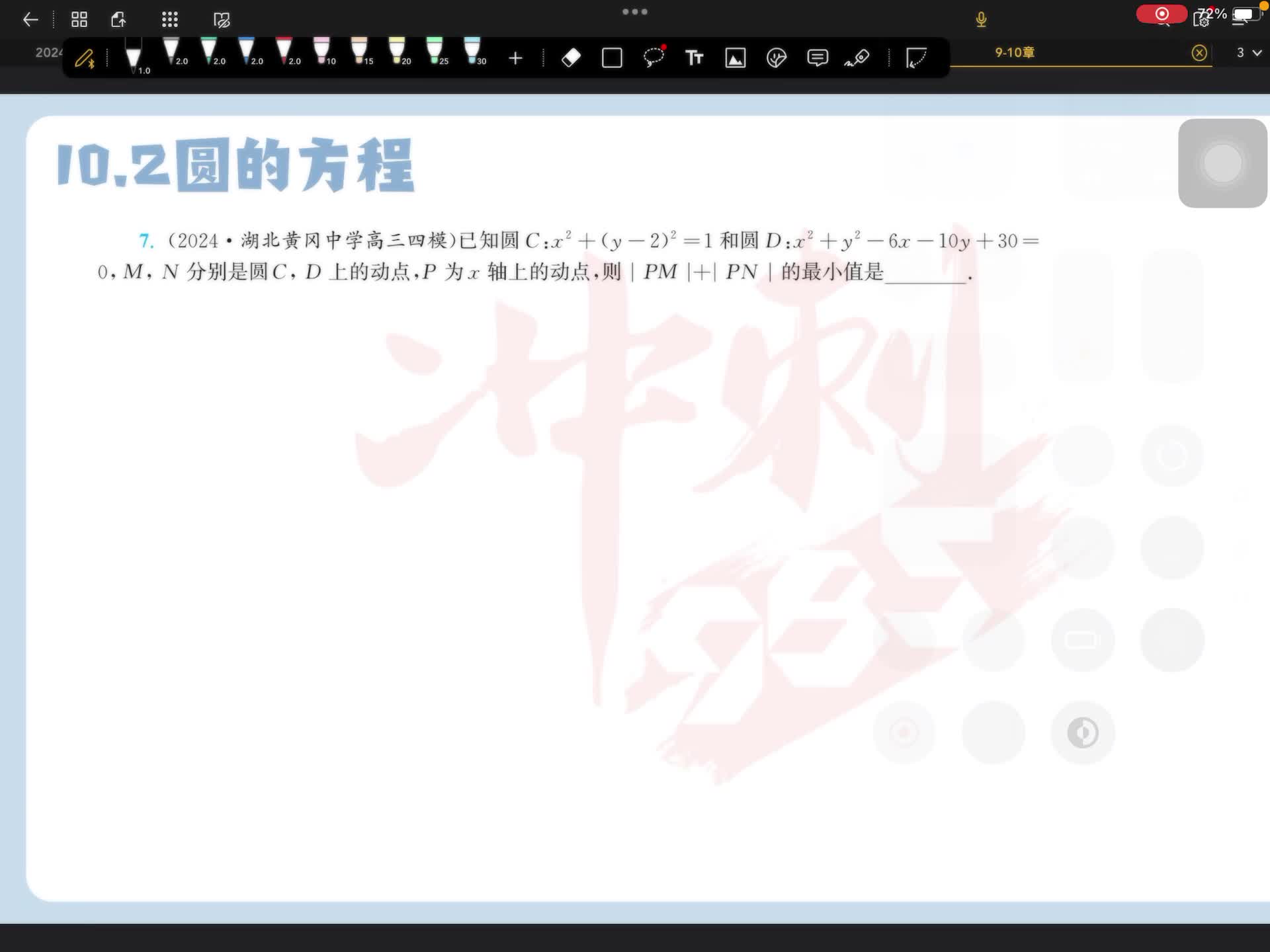
Task: Switch to the 2024 tab
Action: point(48,53)
